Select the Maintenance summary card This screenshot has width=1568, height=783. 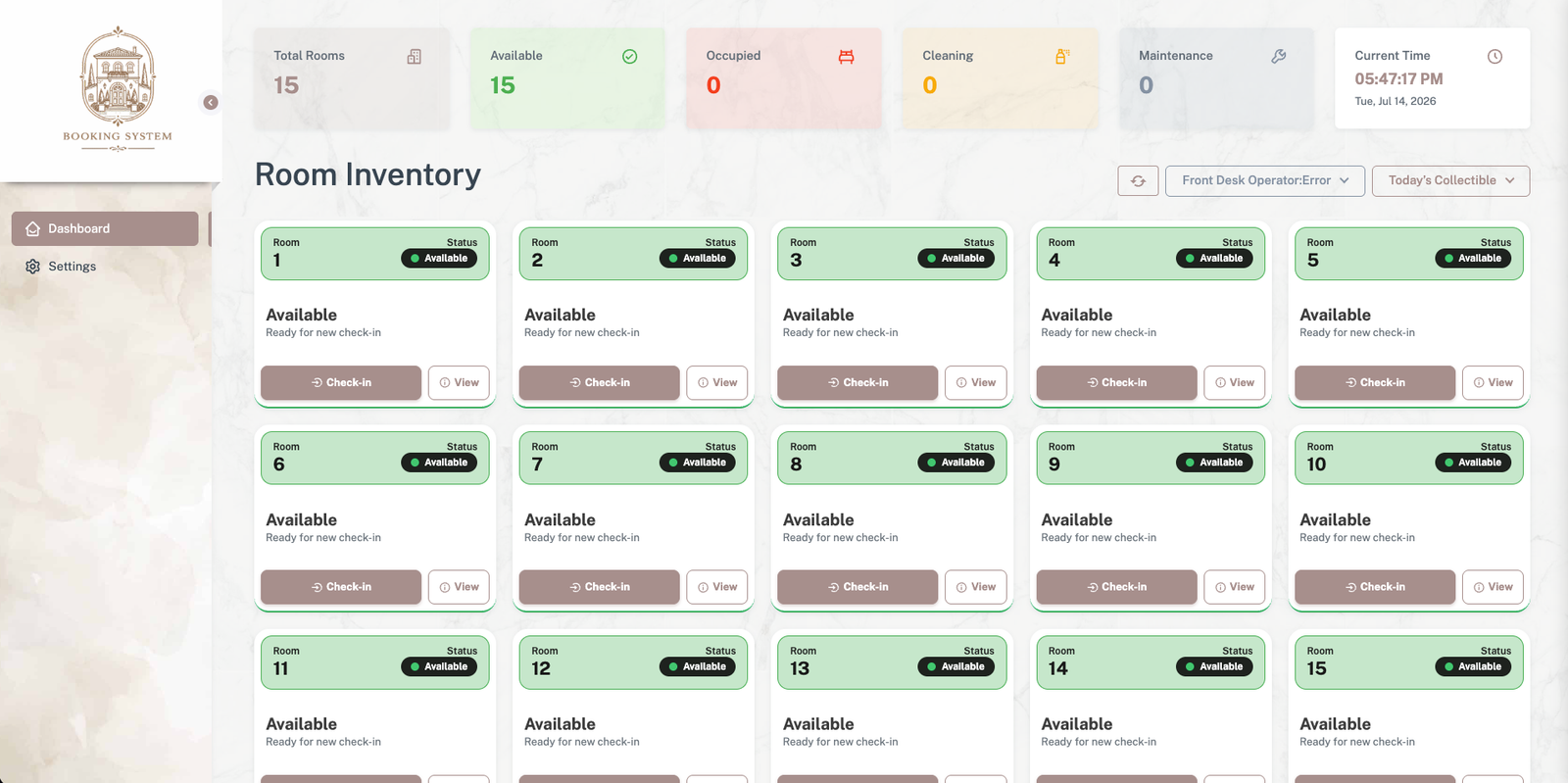(1216, 77)
